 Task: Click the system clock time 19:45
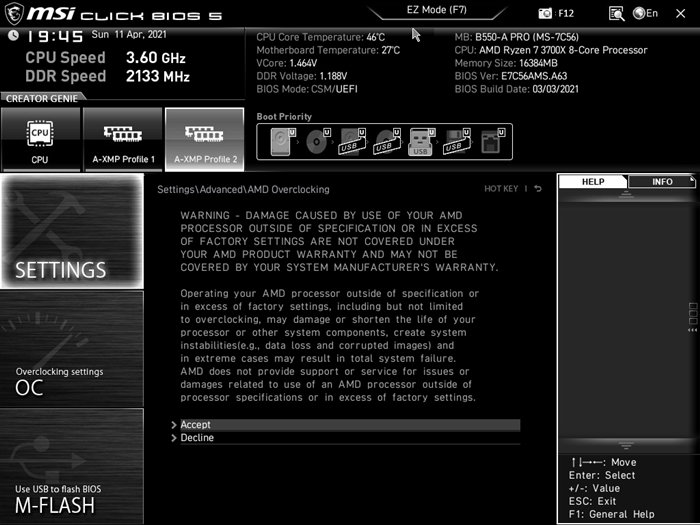(55, 37)
